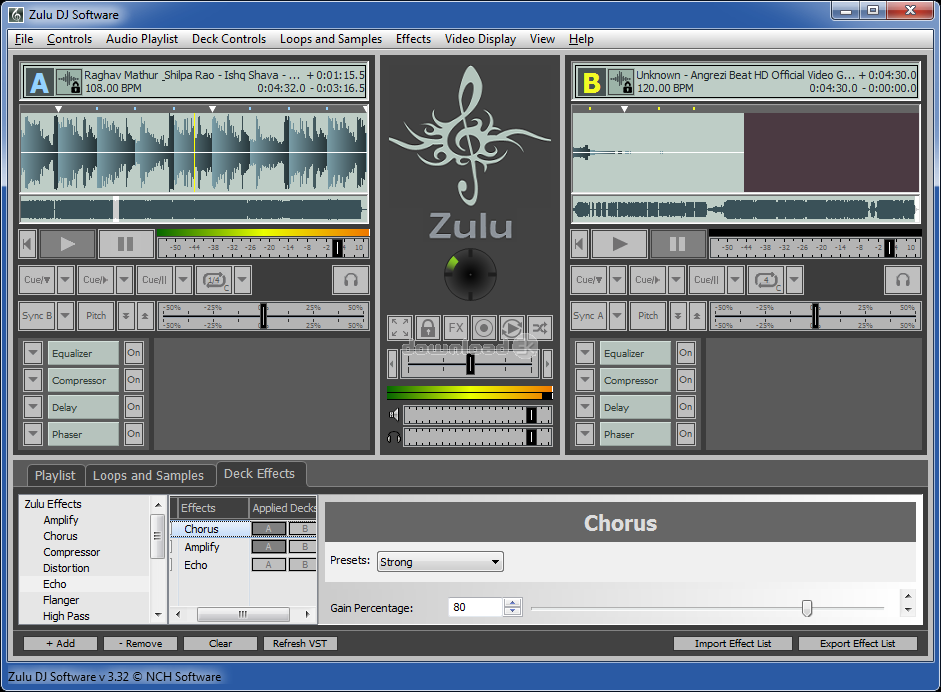Click the crossfader lock icon
Viewport: 941px width, 692px height.
[x=428, y=328]
